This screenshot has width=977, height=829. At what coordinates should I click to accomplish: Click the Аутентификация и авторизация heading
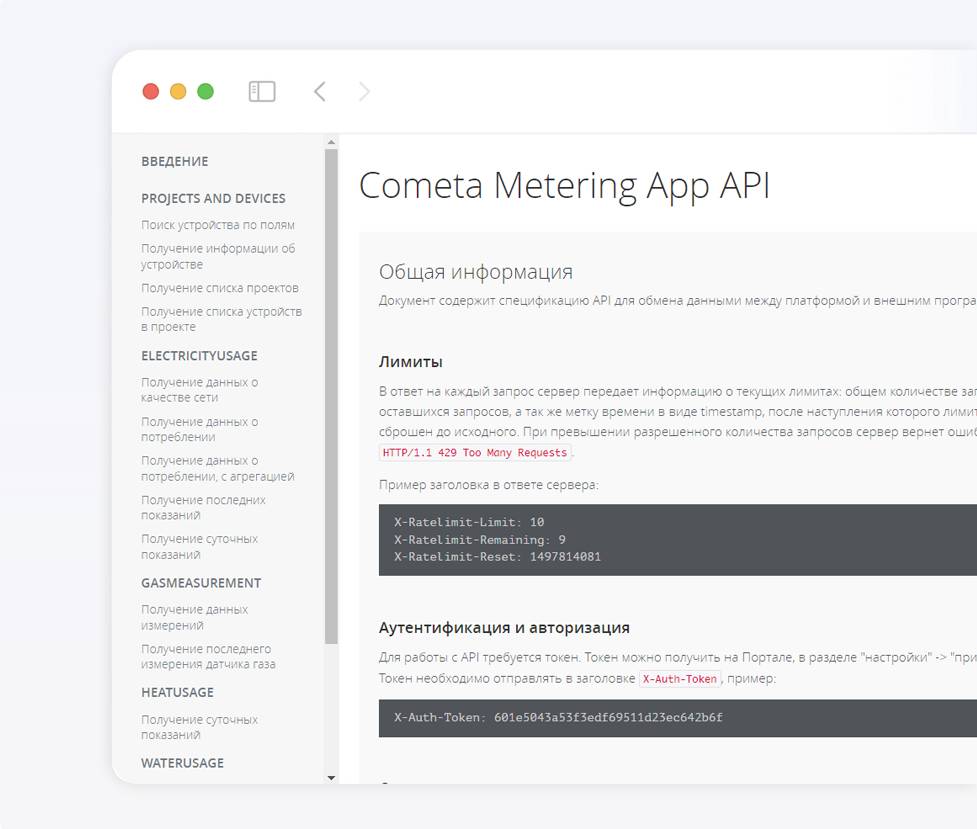point(504,628)
